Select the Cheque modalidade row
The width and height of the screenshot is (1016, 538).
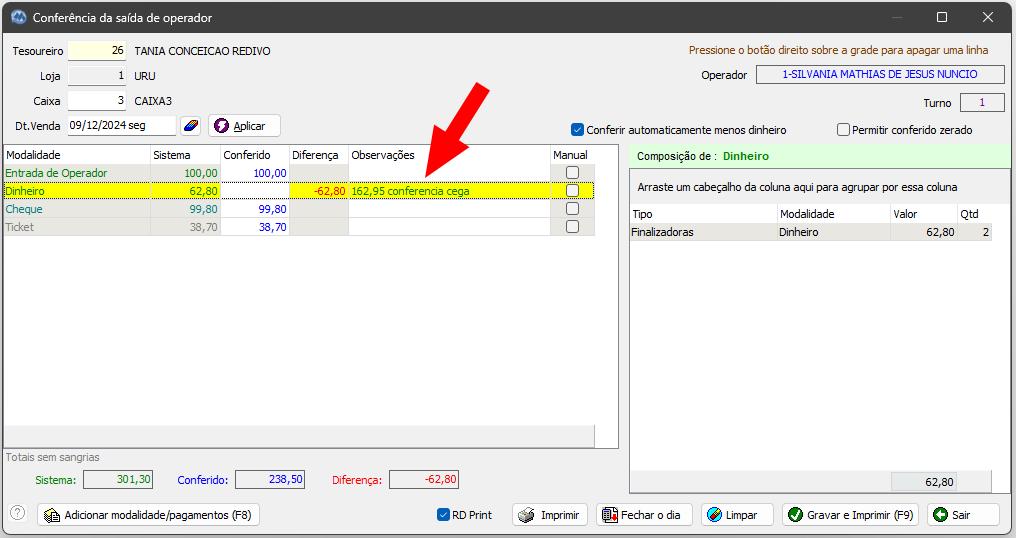[299, 209]
